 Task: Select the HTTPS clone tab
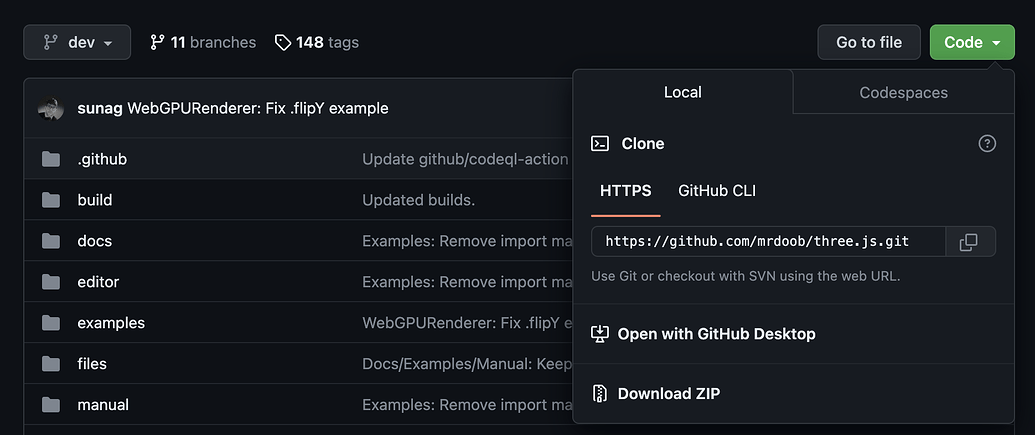[625, 190]
